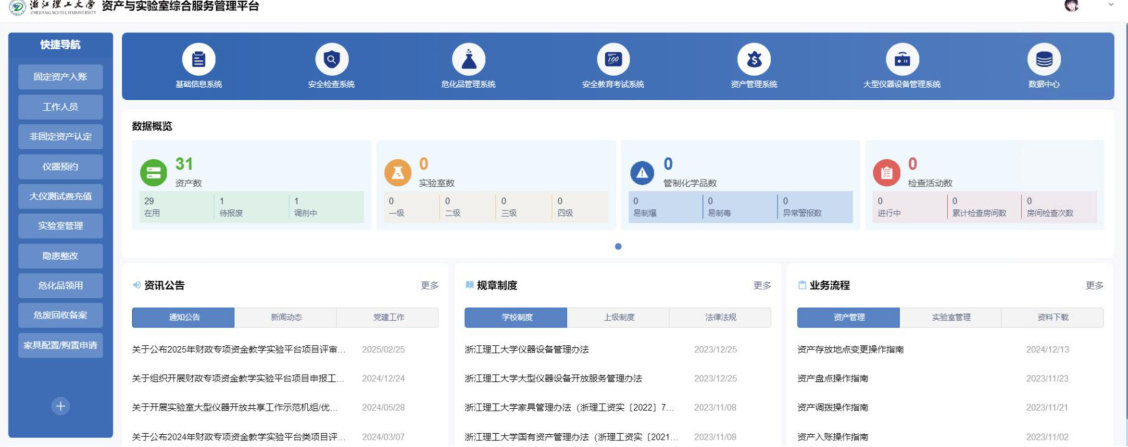Open notice 关于公布2025年财政专项资金教学实验平台项目评审
The width and height of the screenshot is (1128, 447).
(240, 350)
